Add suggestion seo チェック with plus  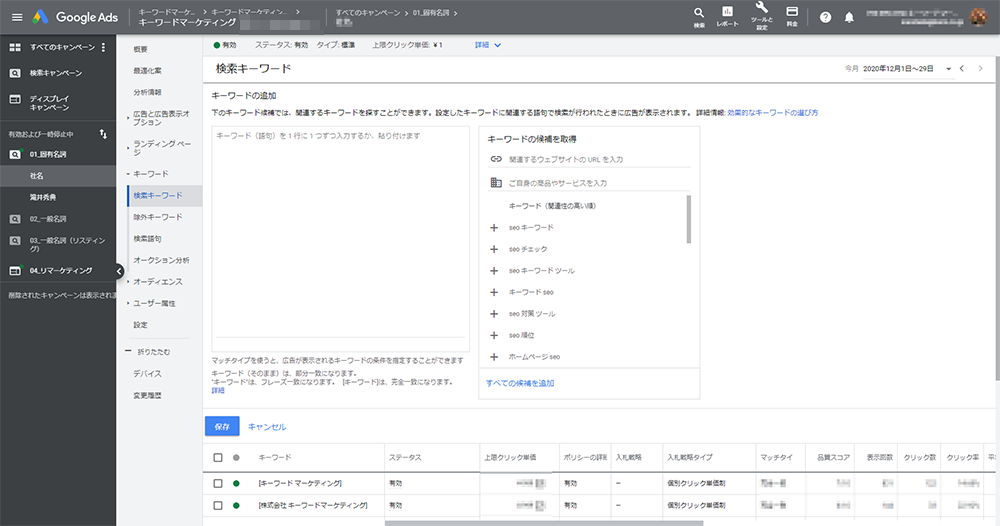tap(494, 249)
